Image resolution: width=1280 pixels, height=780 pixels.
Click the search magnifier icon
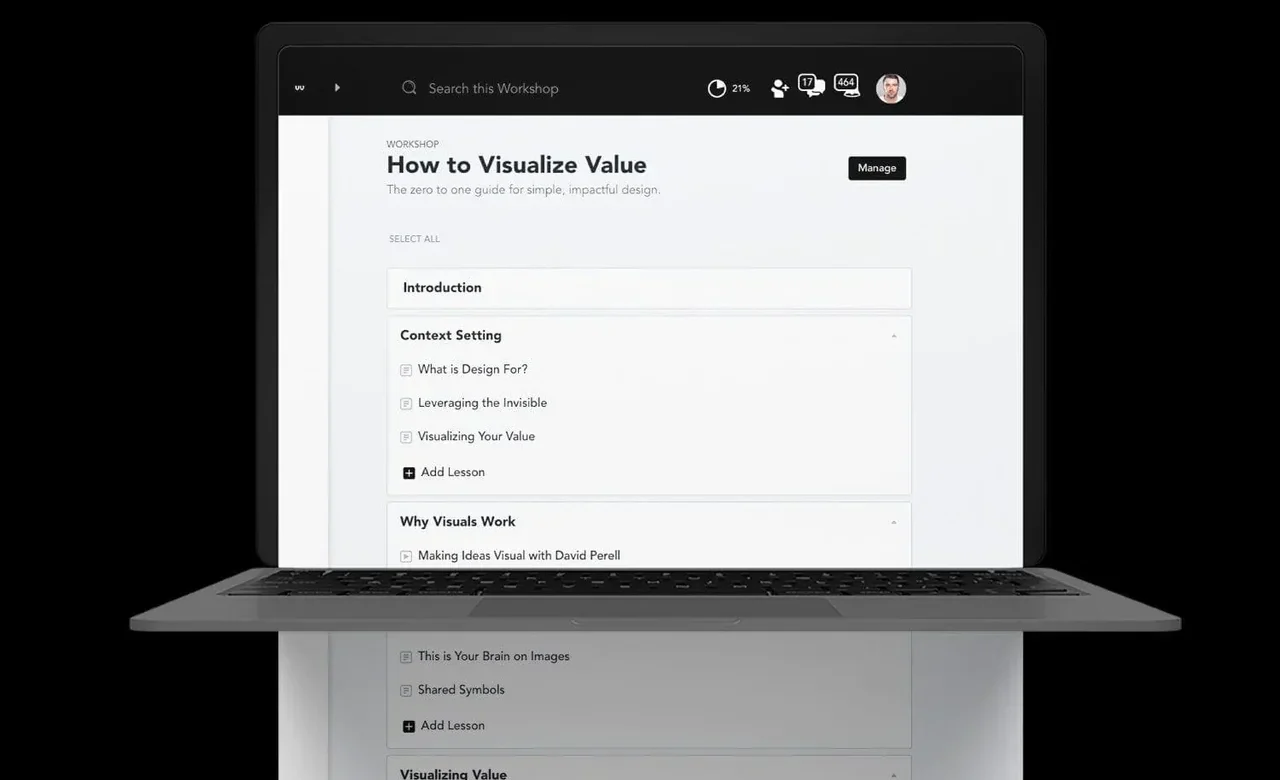coord(409,87)
